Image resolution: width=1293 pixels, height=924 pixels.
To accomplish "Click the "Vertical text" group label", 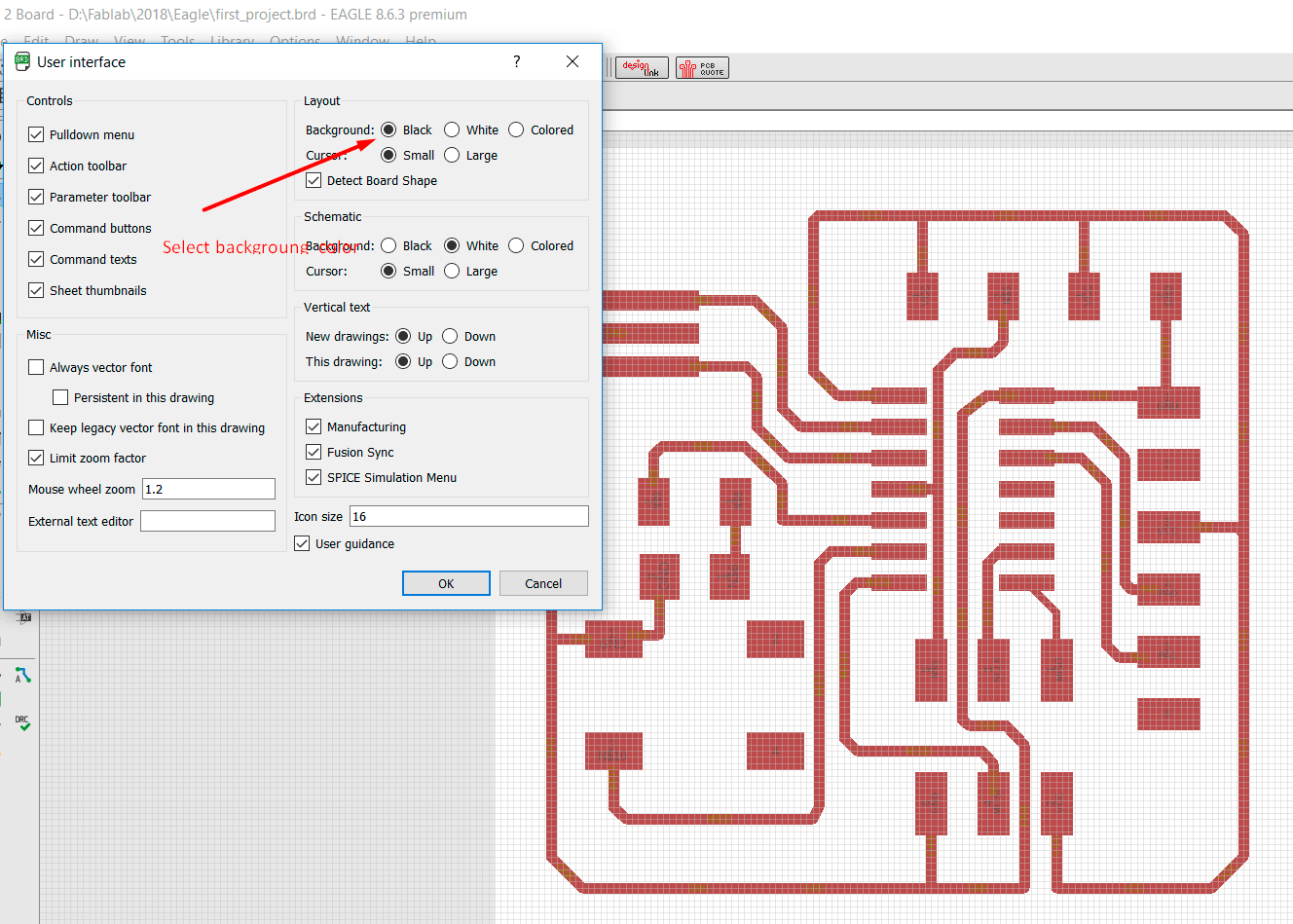I will tap(337, 307).
